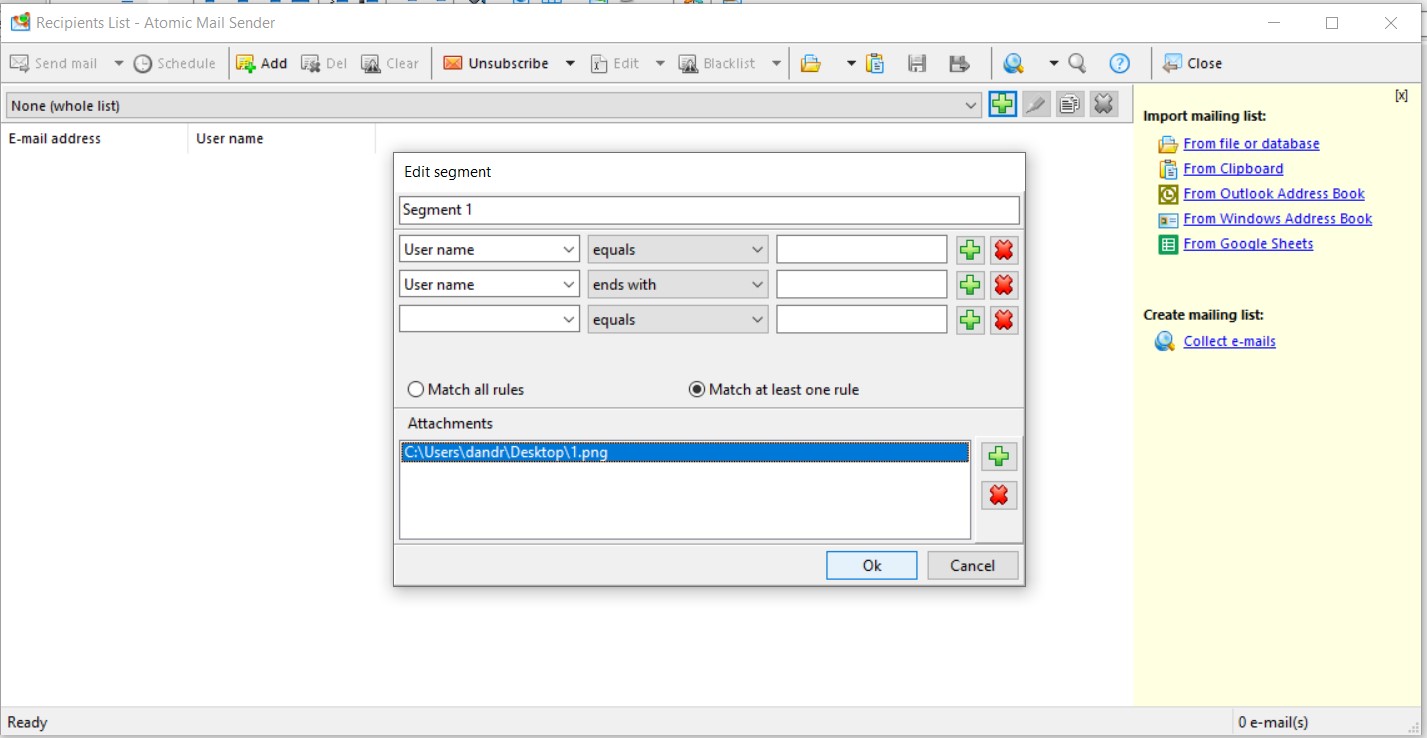Click the paste from clipboard toolbar icon
Screen dimensions: 1427x738
click(875, 63)
